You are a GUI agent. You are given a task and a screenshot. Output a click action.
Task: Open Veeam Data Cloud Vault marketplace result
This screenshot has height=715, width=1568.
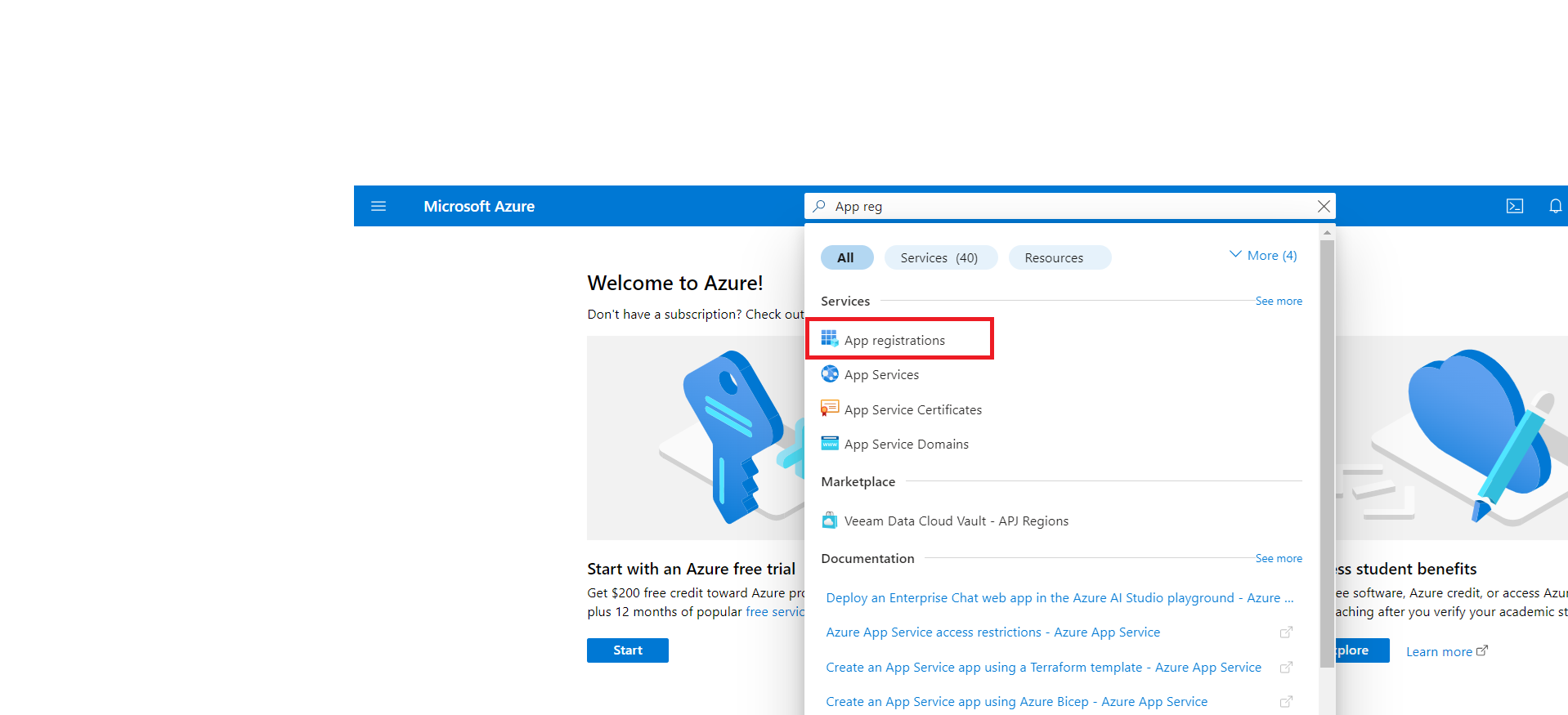tap(956, 521)
